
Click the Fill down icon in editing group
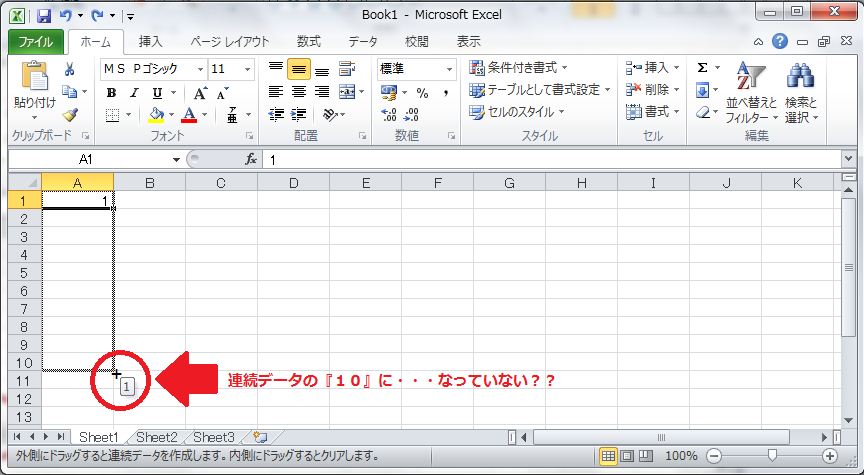(x=702, y=90)
